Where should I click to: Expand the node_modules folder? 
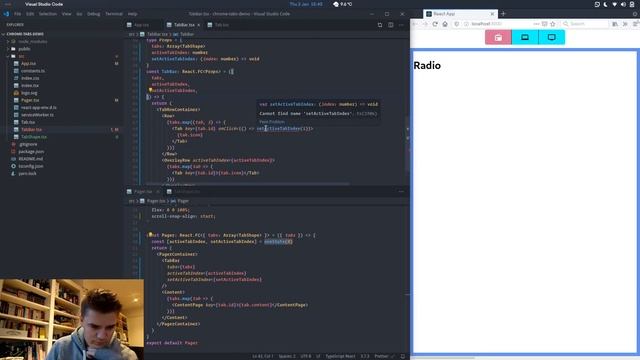pos(32,42)
